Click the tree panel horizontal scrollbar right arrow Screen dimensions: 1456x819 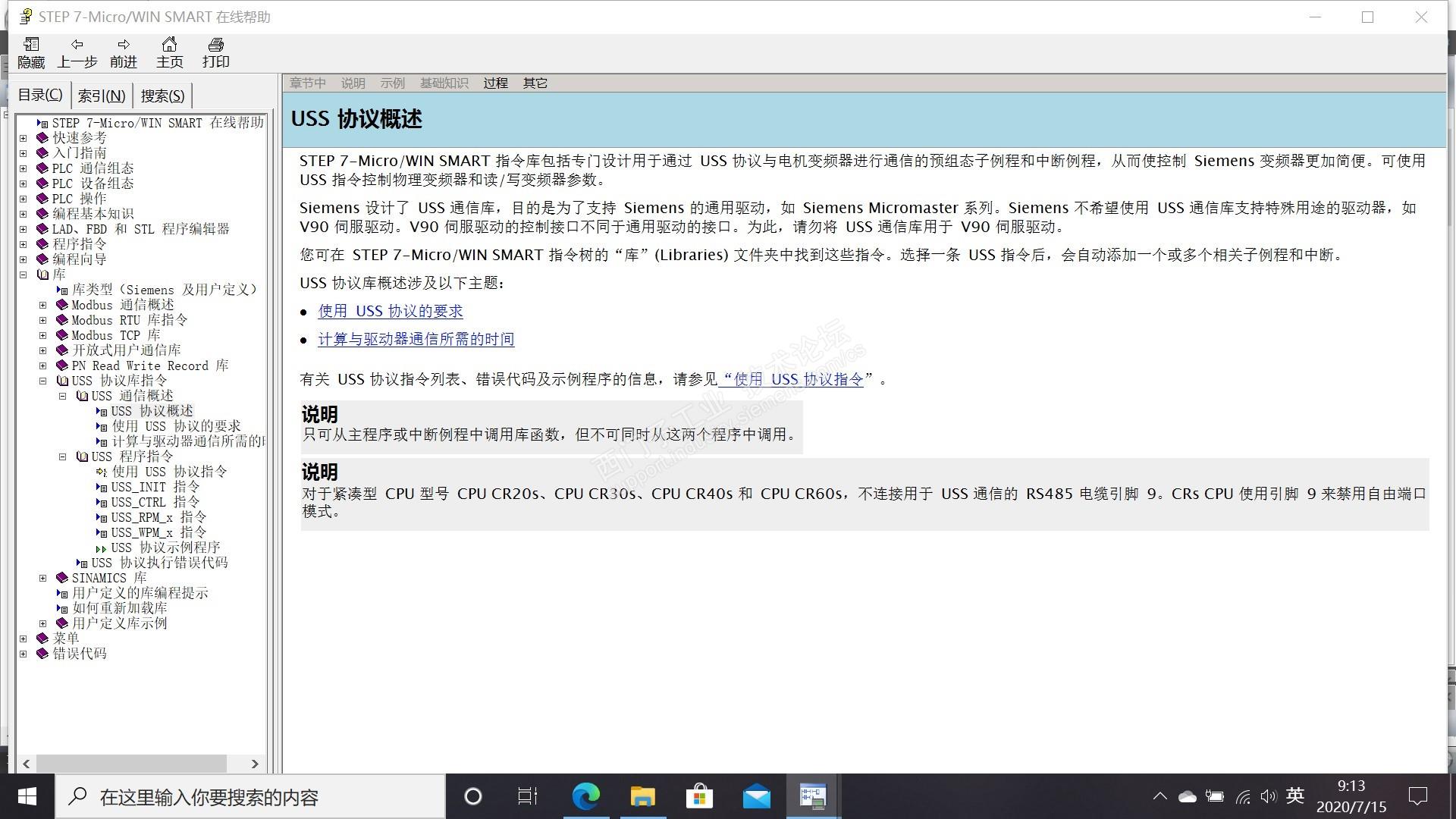pos(255,764)
